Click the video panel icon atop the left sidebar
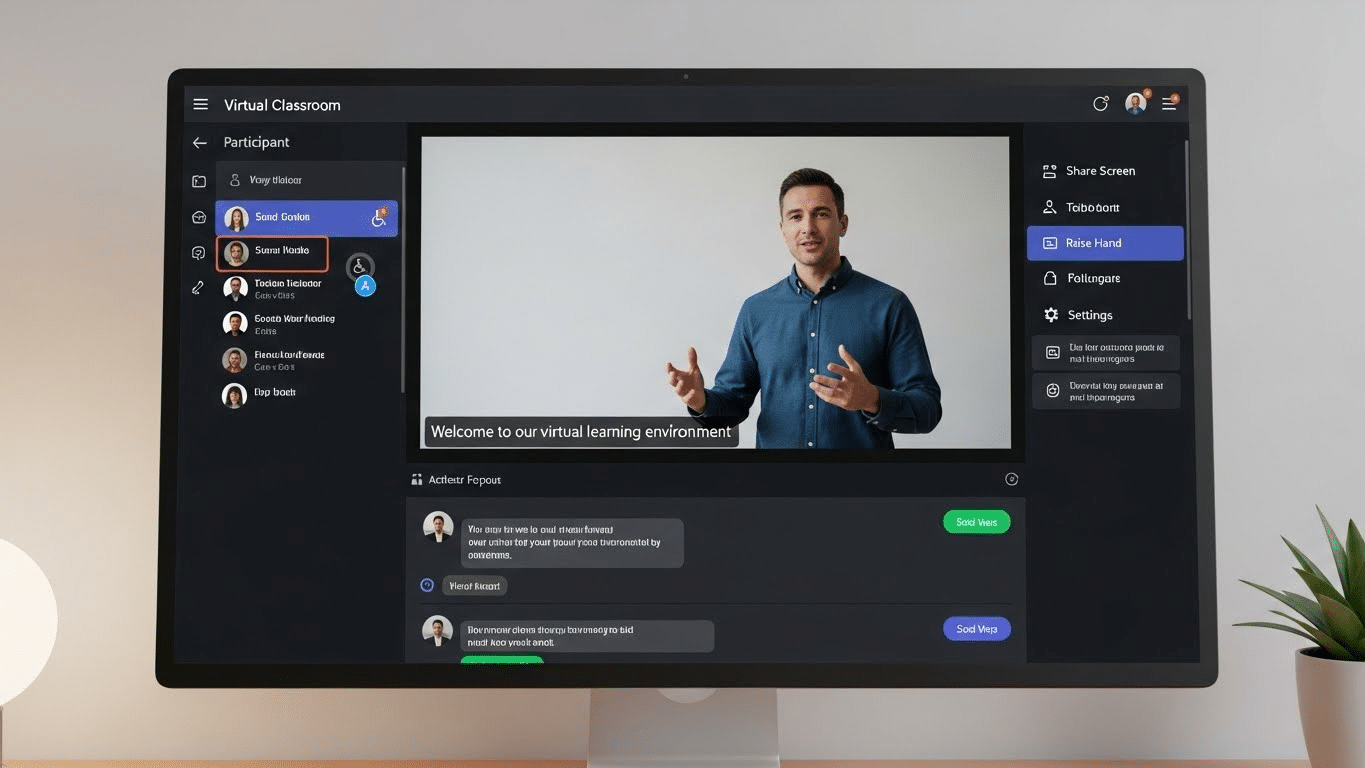This screenshot has height=768, width=1365. point(198,181)
